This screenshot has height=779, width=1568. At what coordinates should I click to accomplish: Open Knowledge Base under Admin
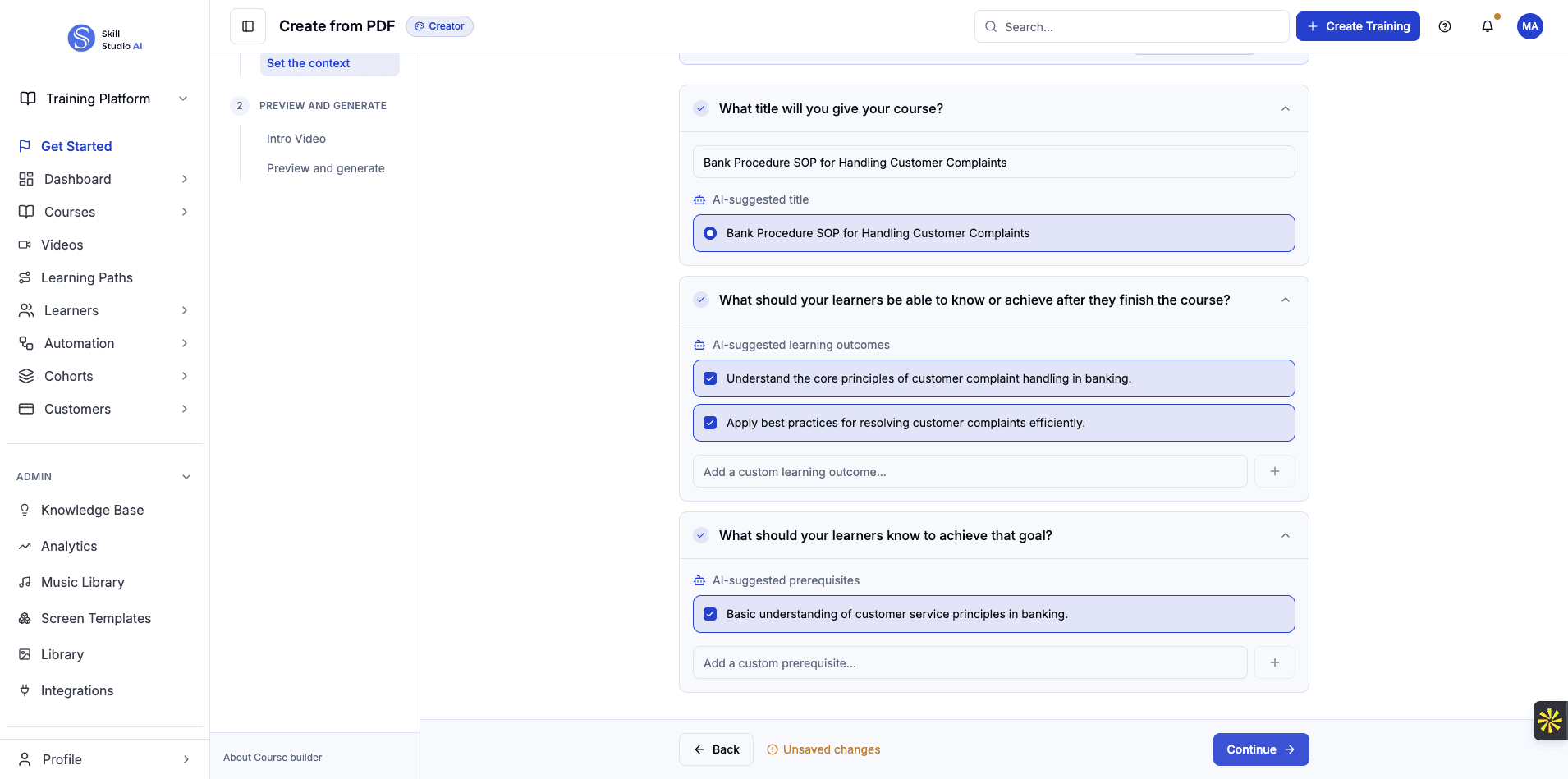coord(92,510)
